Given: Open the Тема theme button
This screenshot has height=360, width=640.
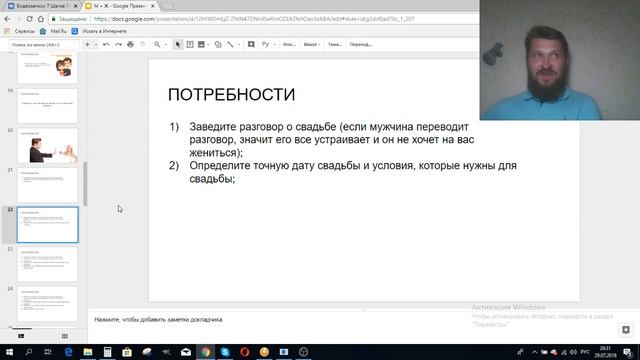Looking at the screenshot, I should point(335,44).
